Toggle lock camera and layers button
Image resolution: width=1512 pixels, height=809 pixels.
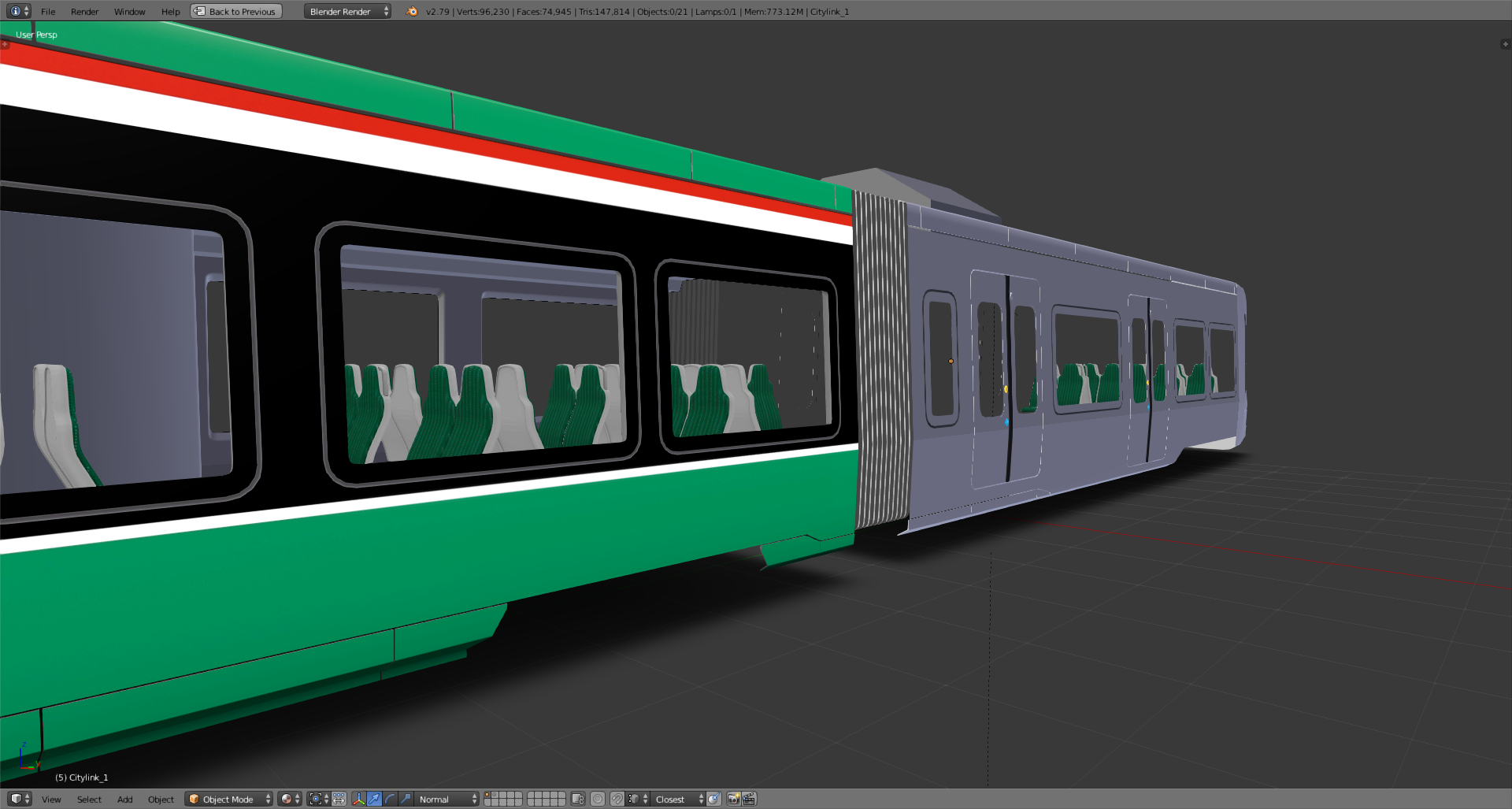577,799
